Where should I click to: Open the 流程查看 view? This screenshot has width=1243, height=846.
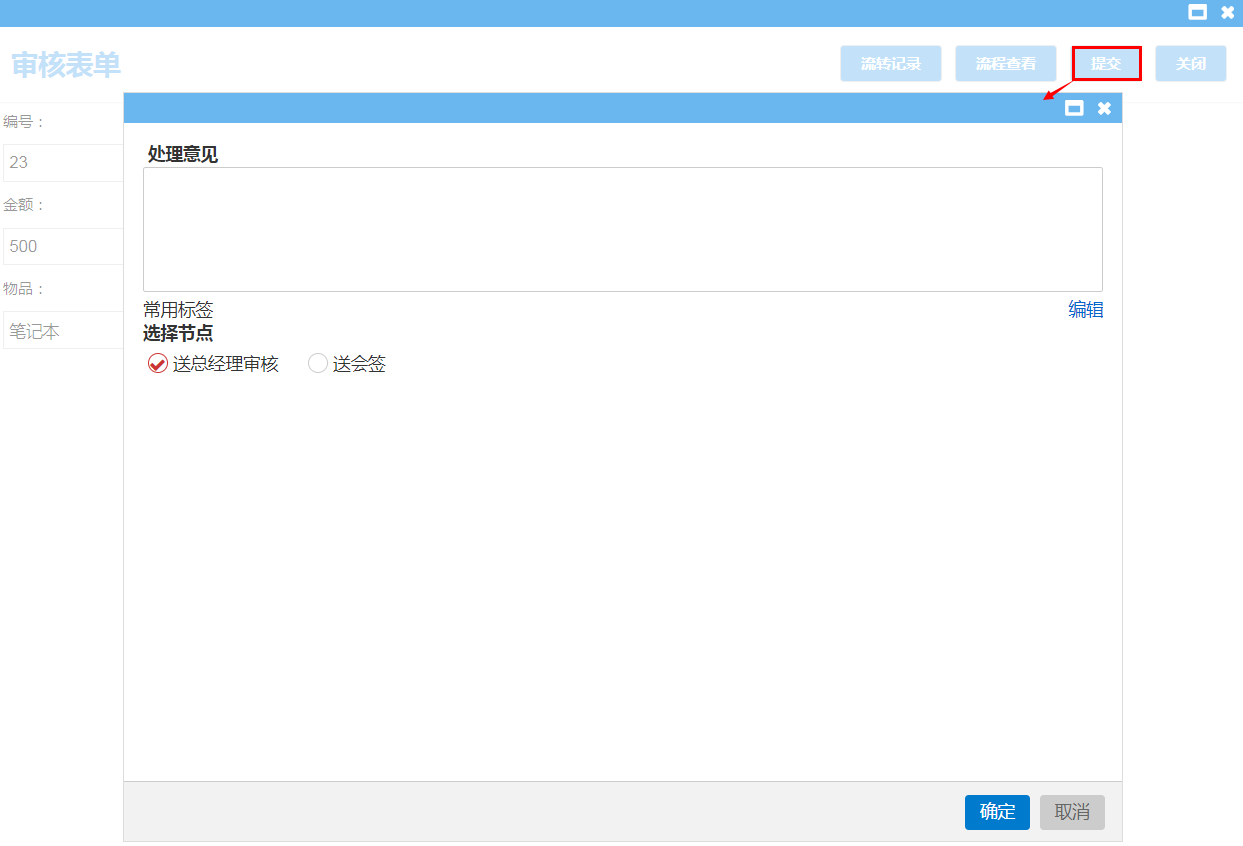click(x=1005, y=64)
